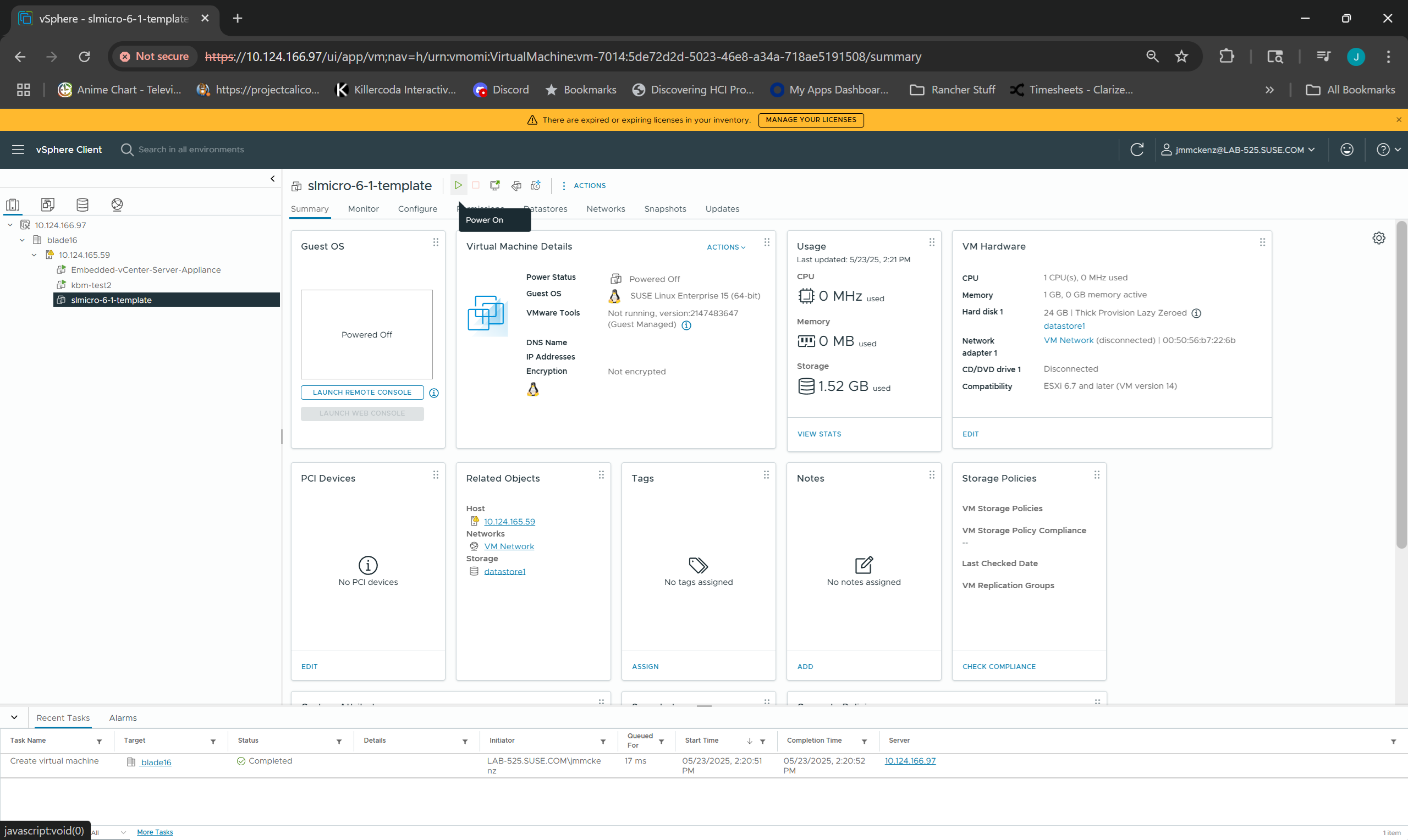Click the Edit Settings toolbar icon

coord(516,185)
